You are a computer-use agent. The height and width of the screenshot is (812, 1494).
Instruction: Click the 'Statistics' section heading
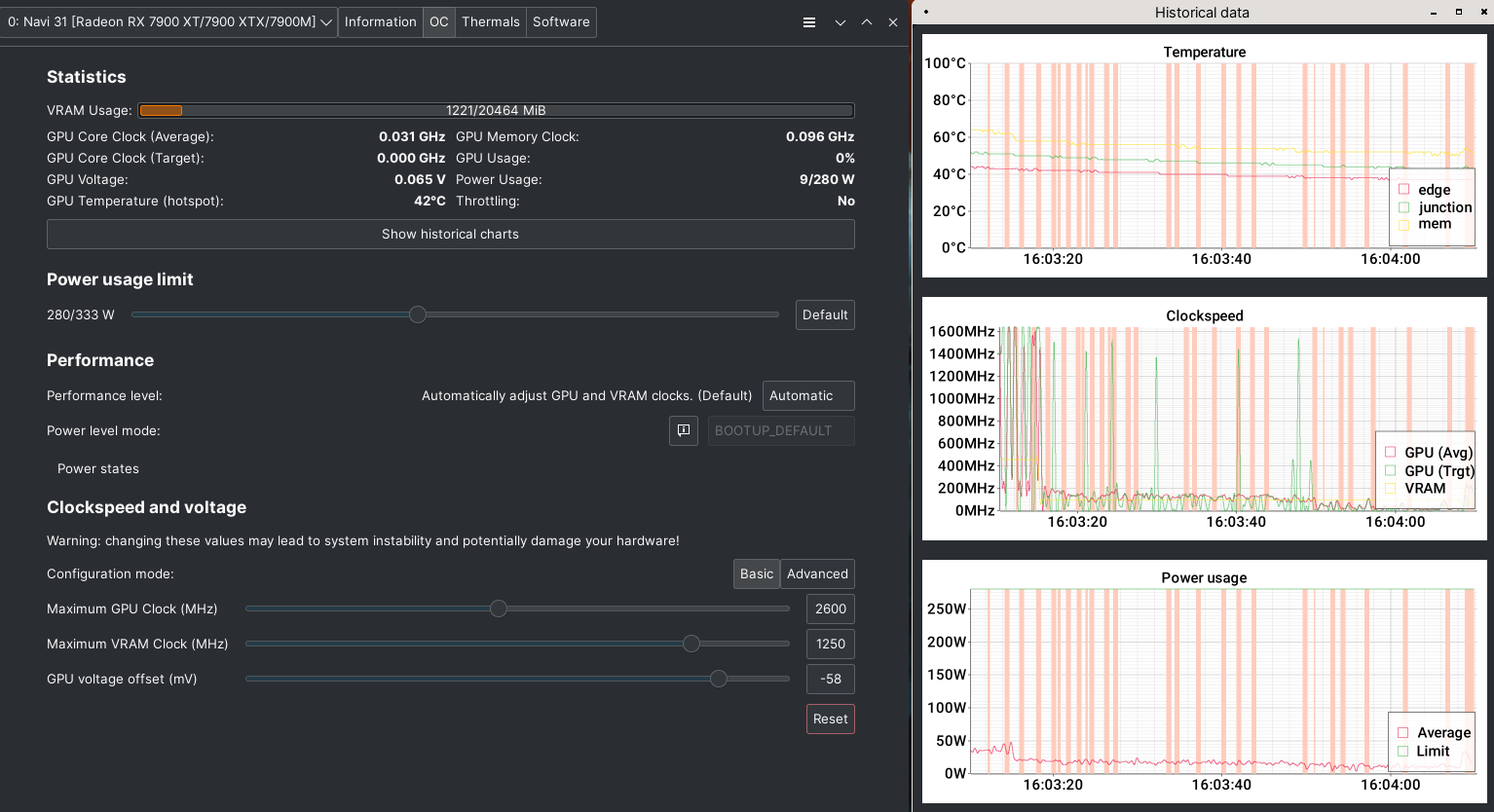click(87, 77)
